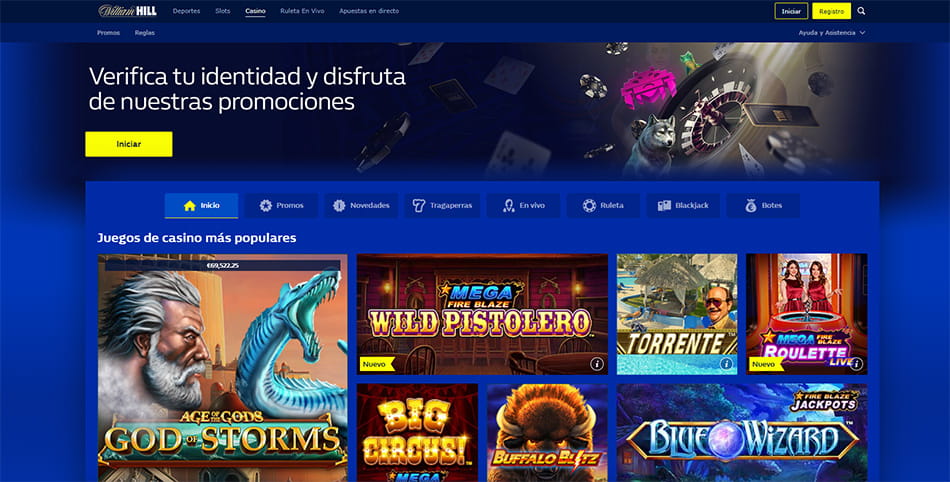Click the William Hill logo

[127, 11]
